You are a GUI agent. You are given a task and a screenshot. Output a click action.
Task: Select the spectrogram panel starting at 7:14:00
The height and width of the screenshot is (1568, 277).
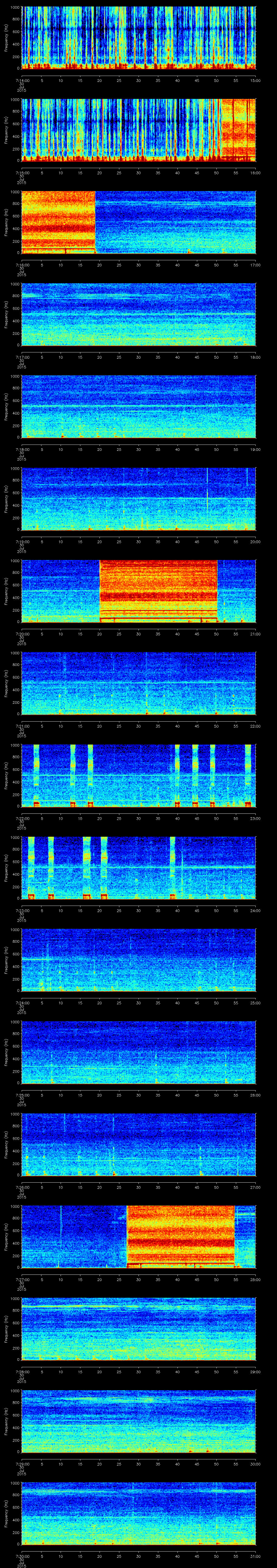139,38
